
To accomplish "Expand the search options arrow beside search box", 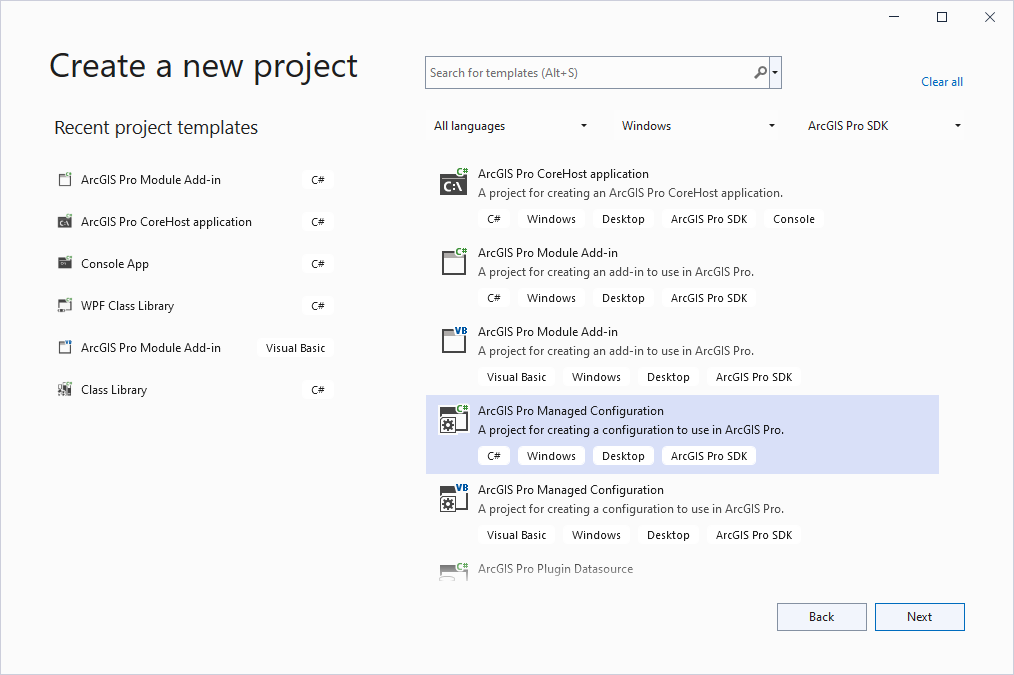I will click(774, 72).
